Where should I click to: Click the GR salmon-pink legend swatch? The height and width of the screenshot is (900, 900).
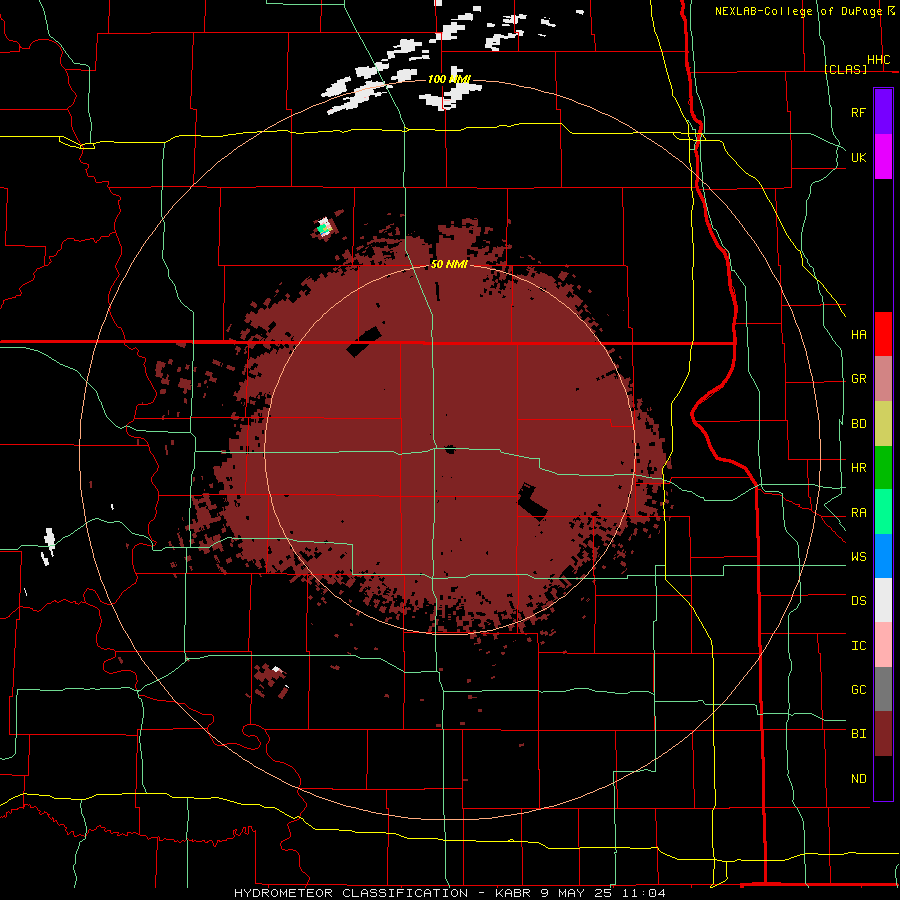883,379
